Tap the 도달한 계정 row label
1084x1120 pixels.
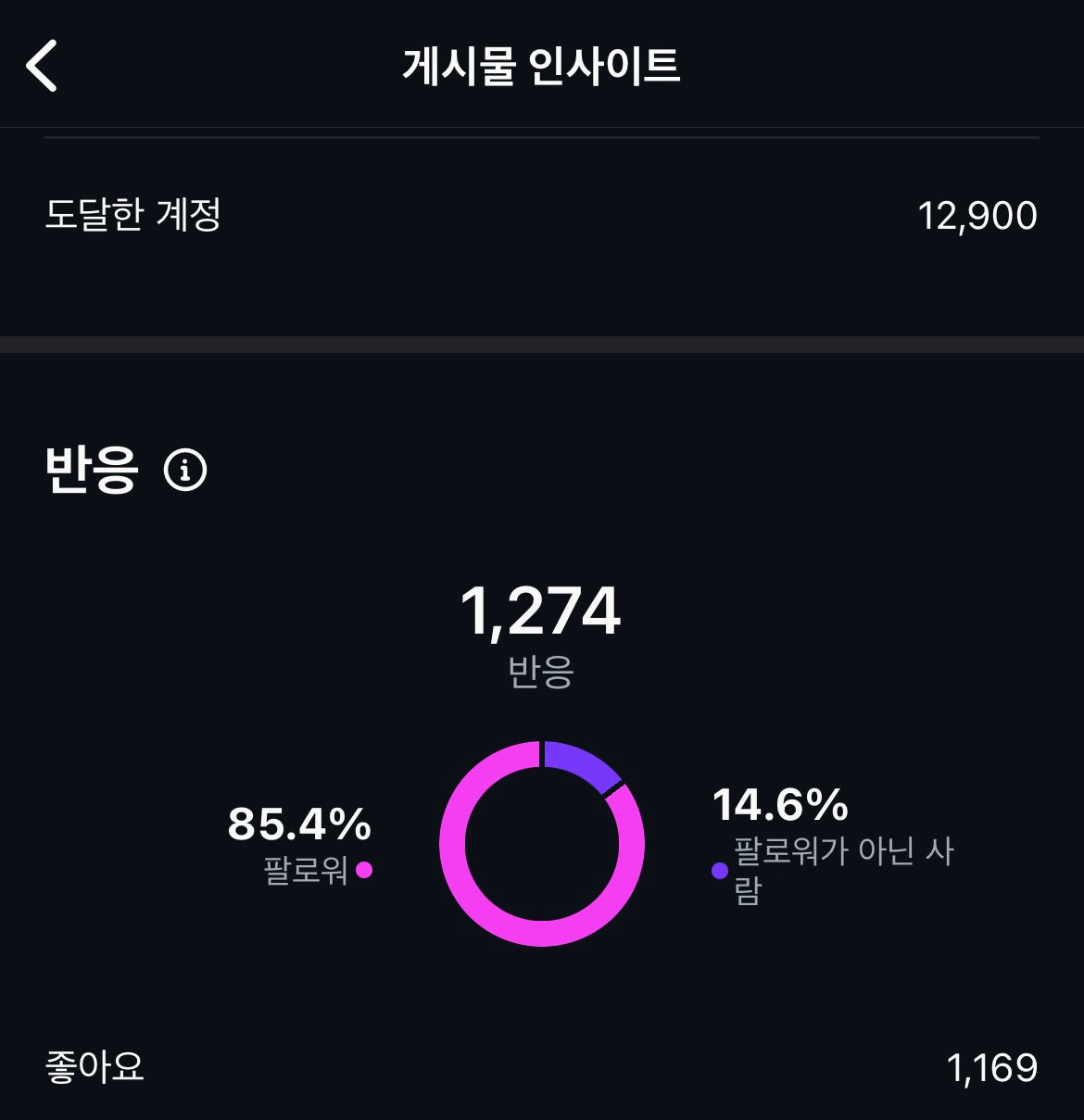[x=133, y=215]
